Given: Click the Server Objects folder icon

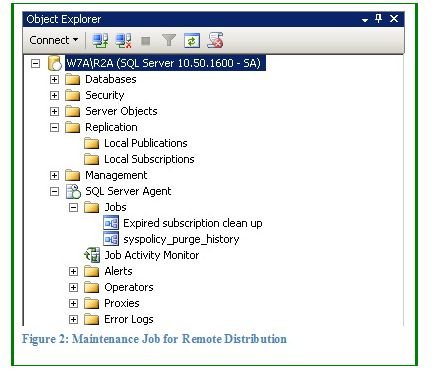Looking at the screenshot, I should coord(73,111).
